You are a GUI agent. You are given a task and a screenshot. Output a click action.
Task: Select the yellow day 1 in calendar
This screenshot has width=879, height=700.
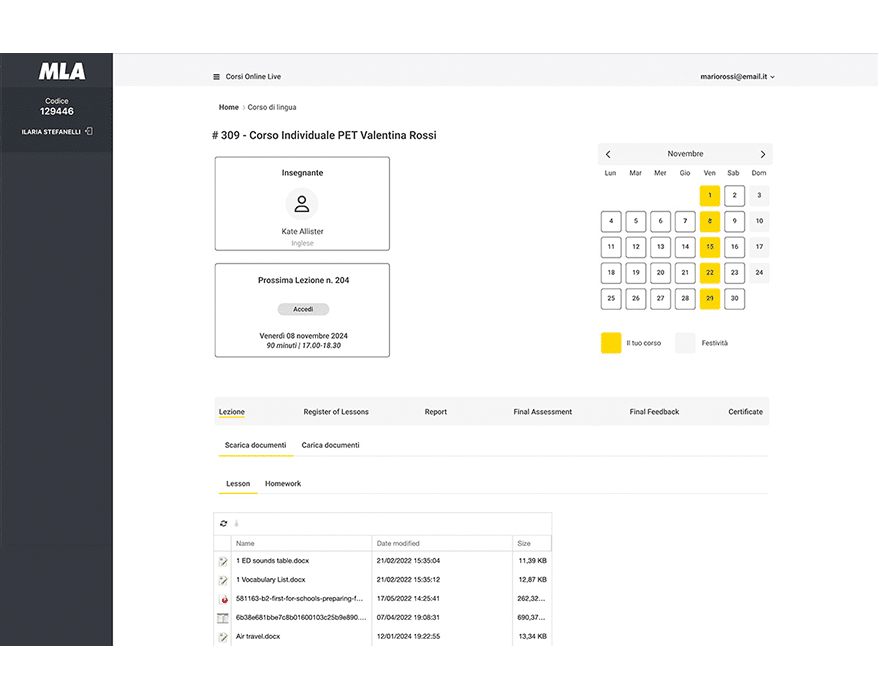tap(710, 196)
